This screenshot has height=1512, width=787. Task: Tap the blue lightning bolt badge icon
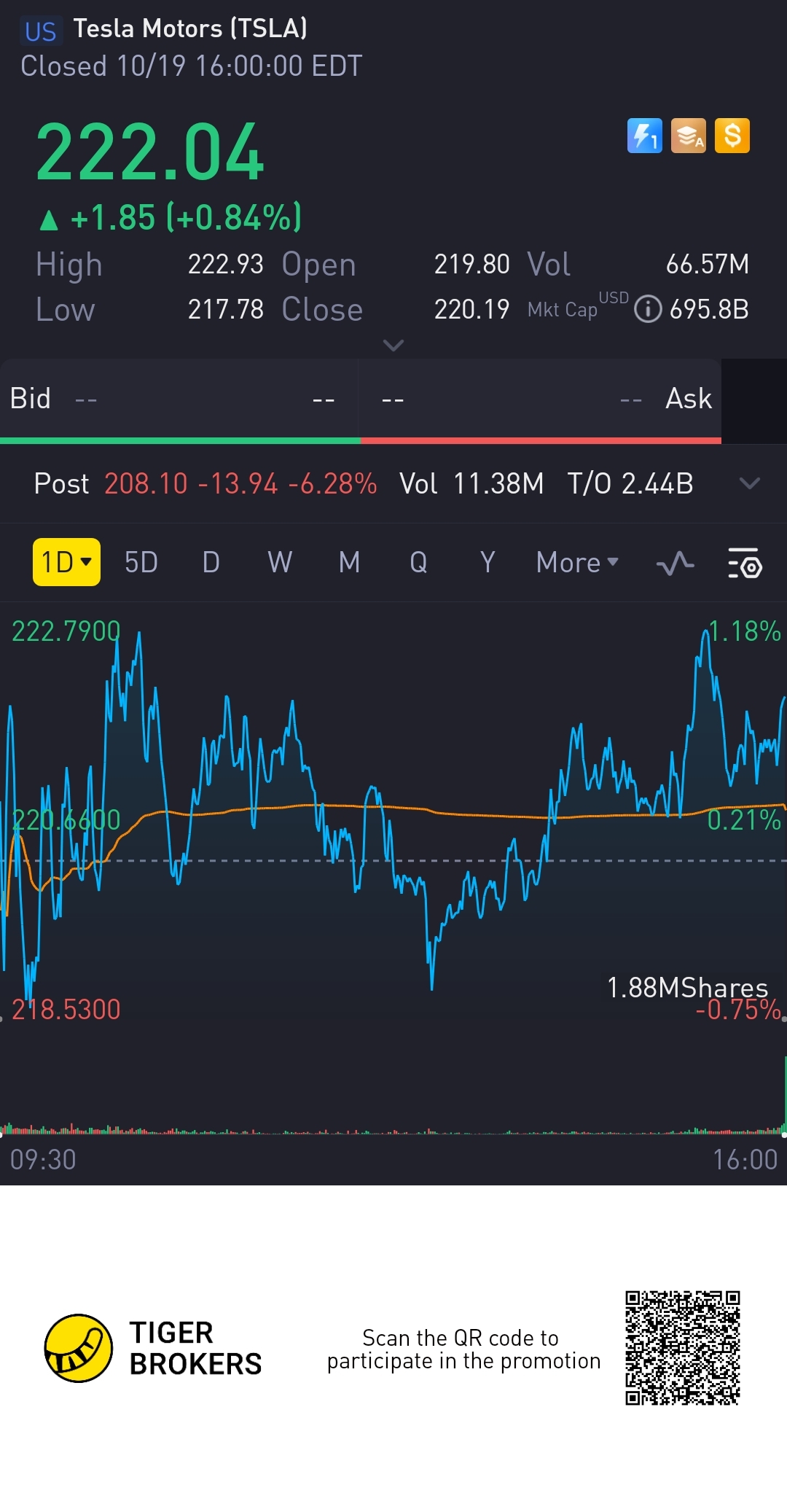645,136
